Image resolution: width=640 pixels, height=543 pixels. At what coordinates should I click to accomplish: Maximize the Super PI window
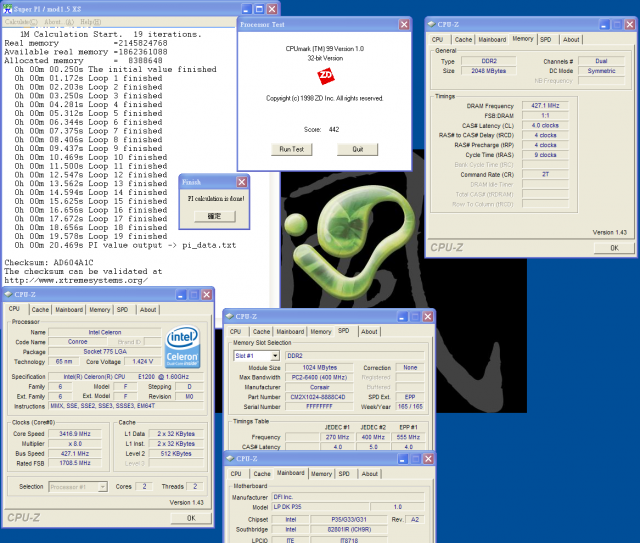coord(259,9)
